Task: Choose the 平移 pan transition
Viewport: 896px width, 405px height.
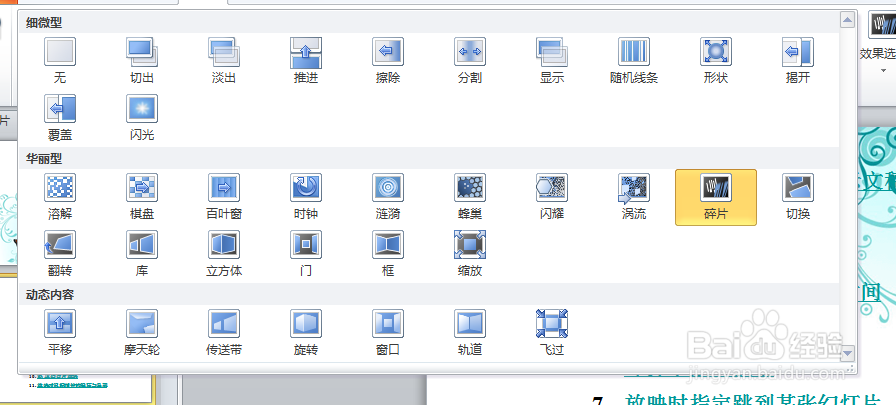Action: click(x=59, y=332)
